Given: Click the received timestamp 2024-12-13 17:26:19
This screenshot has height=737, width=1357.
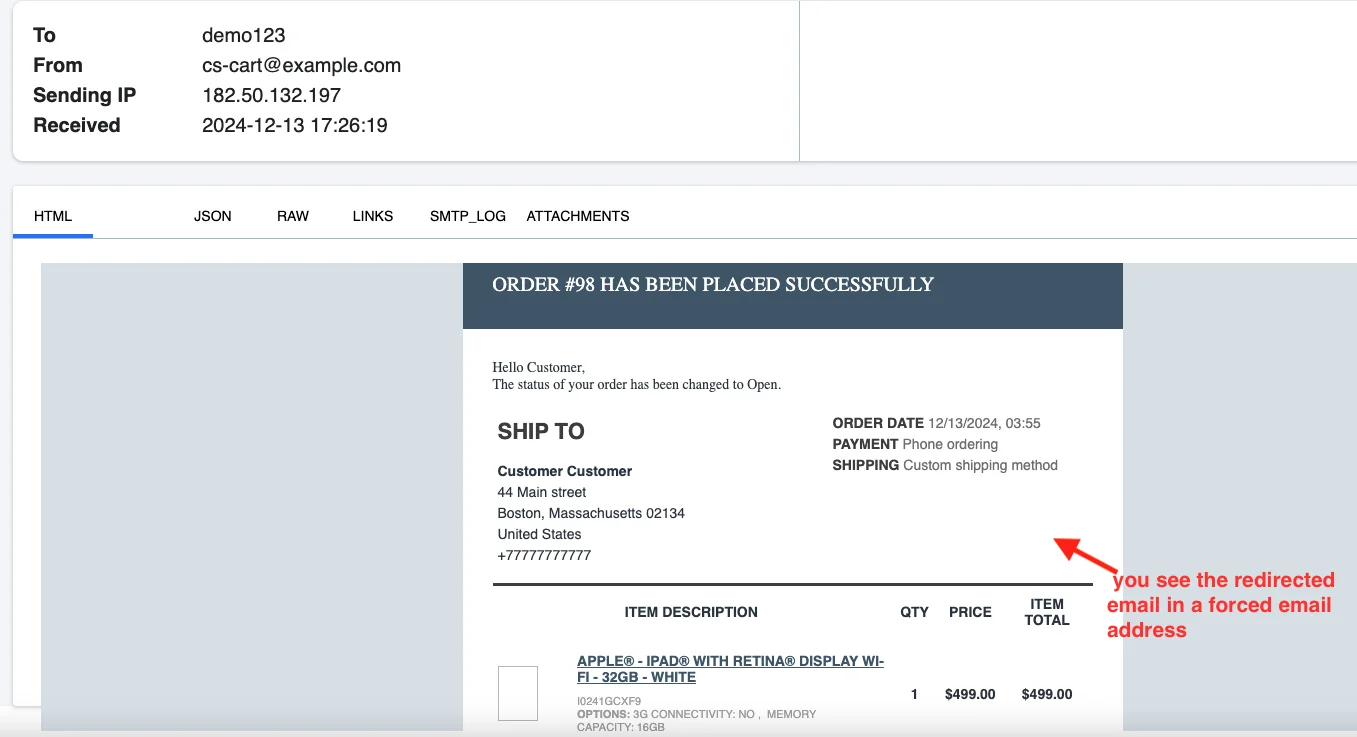Looking at the screenshot, I should click(x=295, y=125).
